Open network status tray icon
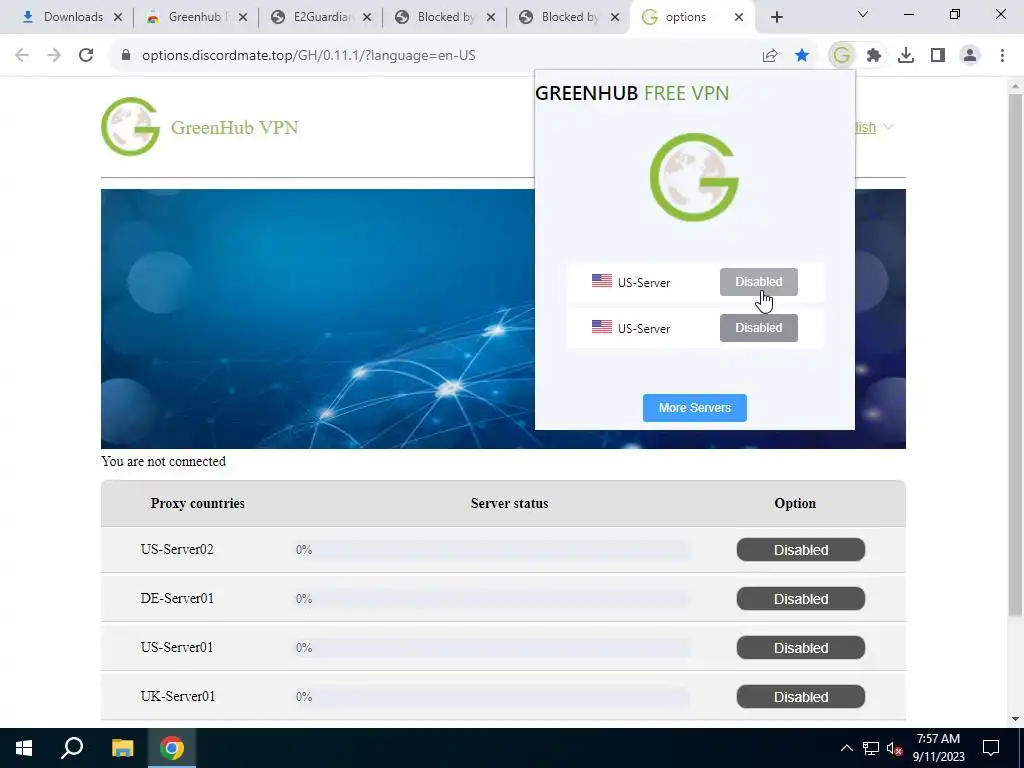The image size is (1024, 768). 871,748
